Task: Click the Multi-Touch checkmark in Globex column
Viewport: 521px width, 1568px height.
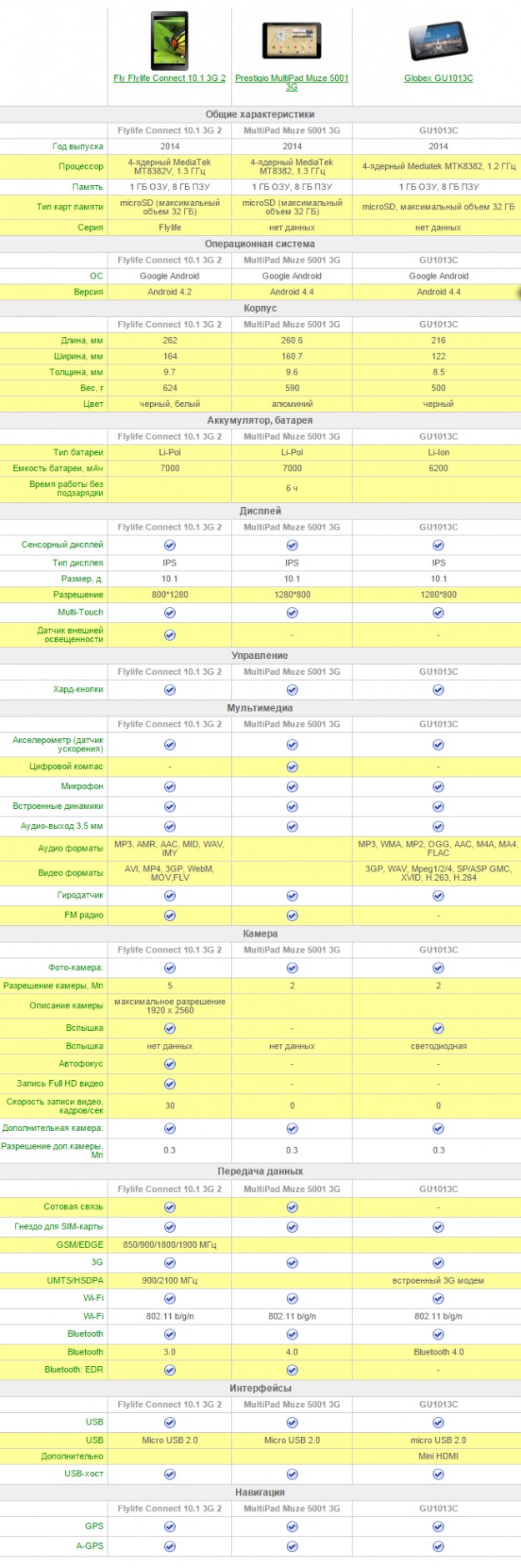Action: pos(438,613)
